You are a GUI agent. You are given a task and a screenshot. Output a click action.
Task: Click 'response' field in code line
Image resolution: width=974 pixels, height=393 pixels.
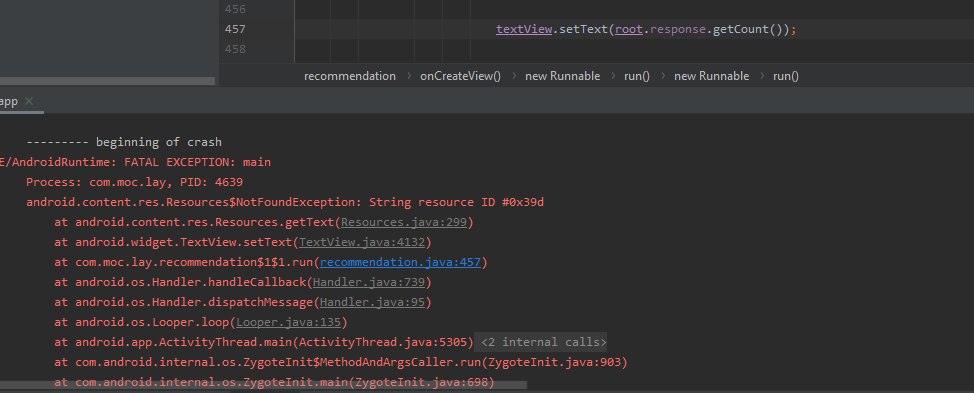point(678,29)
